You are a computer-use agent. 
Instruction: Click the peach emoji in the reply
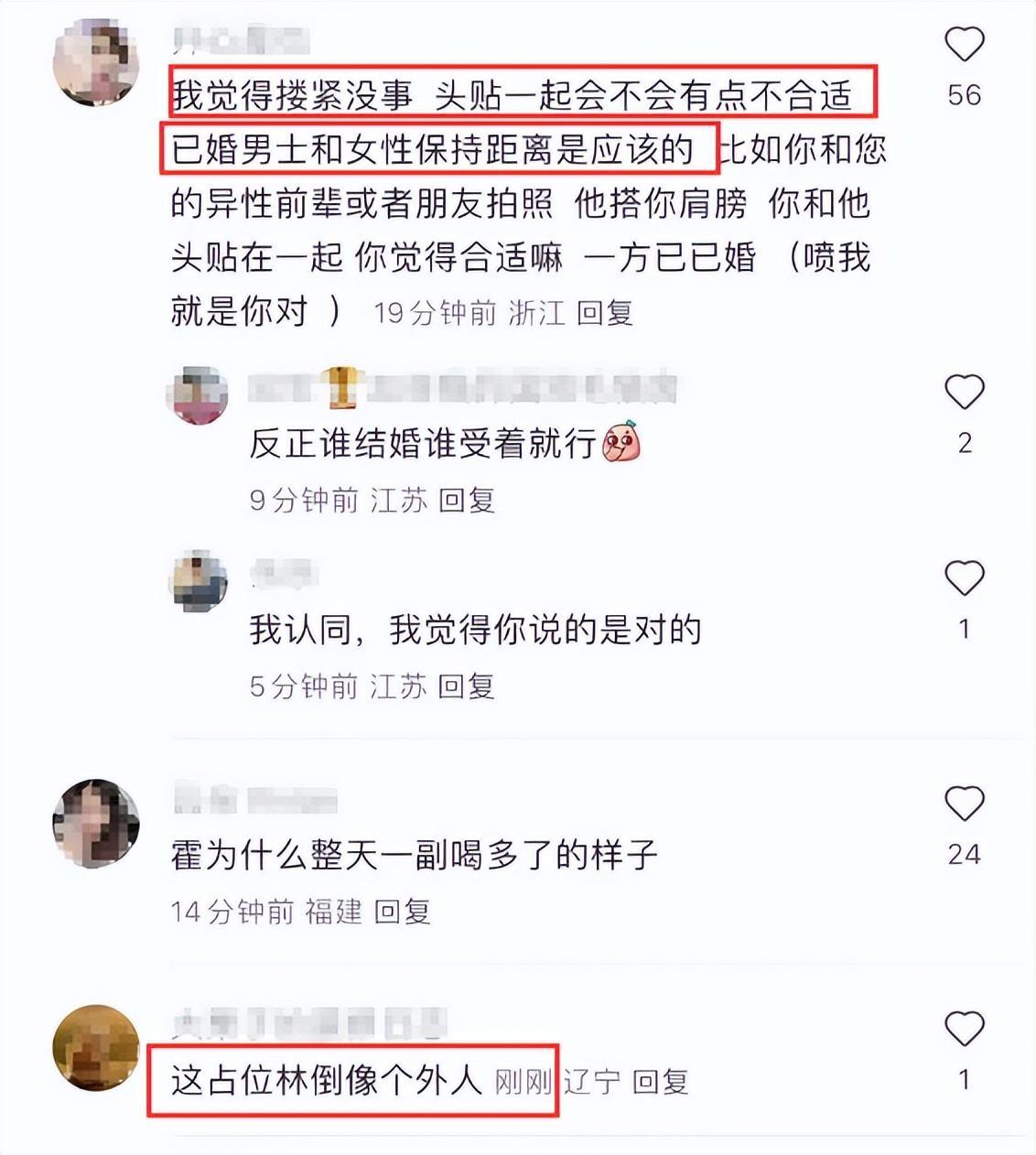(x=621, y=443)
